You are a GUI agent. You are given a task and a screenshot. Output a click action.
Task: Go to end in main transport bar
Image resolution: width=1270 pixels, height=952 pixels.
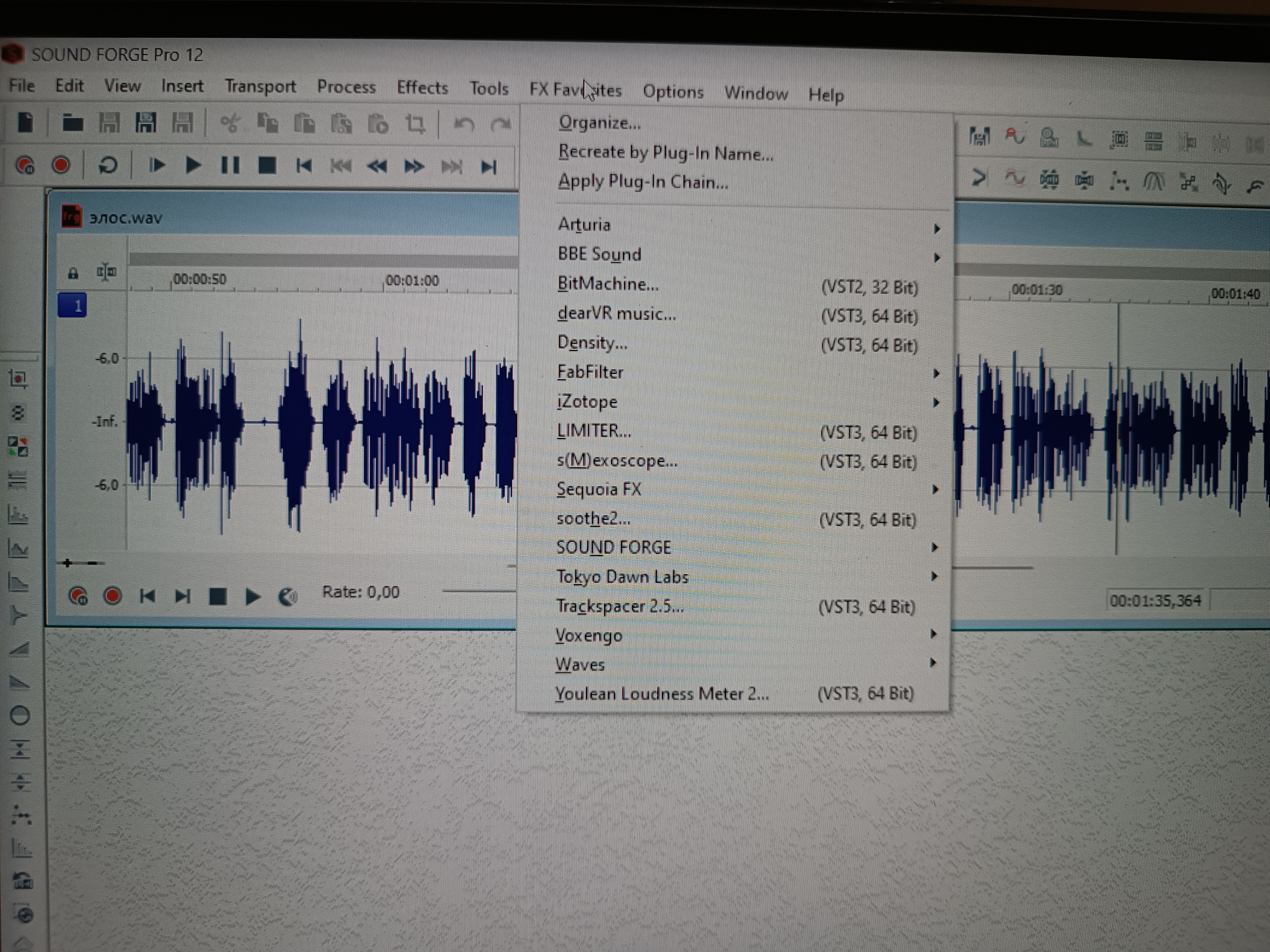click(488, 168)
